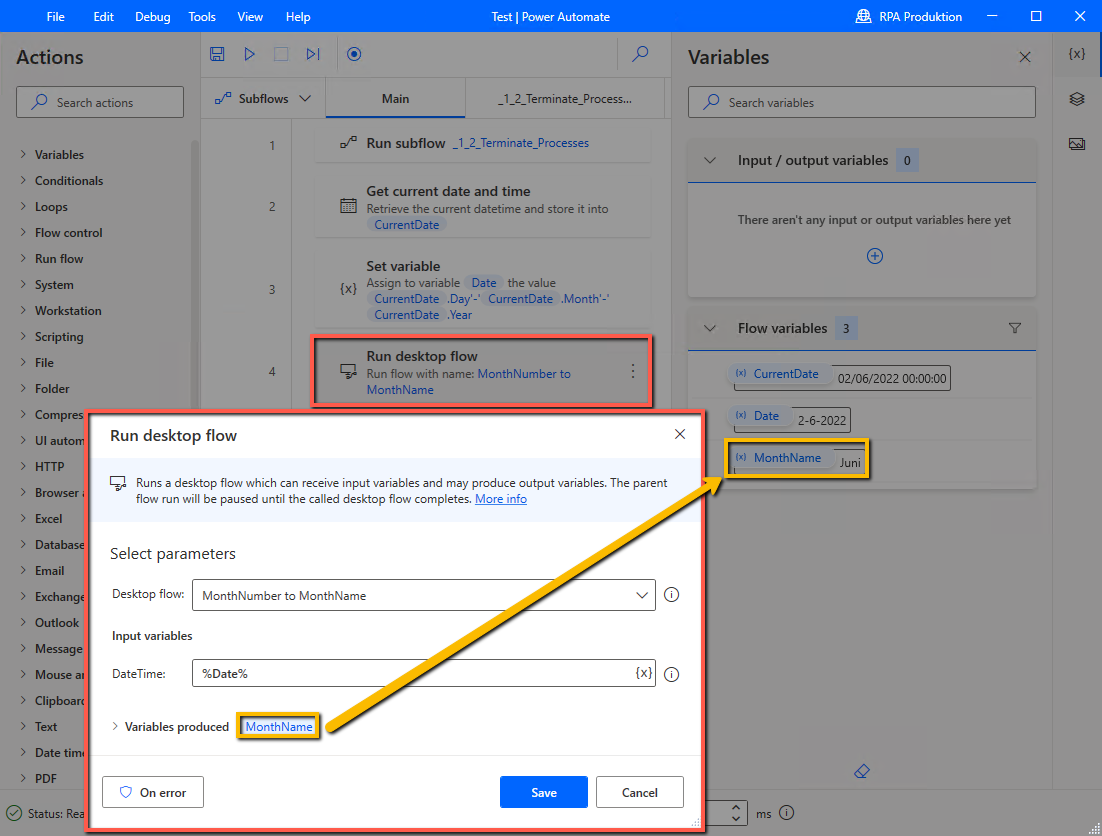Image resolution: width=1102 pixels, height=836 pixels.
Task: Switch to the Main subflow tab
Action: click(395, 99)
